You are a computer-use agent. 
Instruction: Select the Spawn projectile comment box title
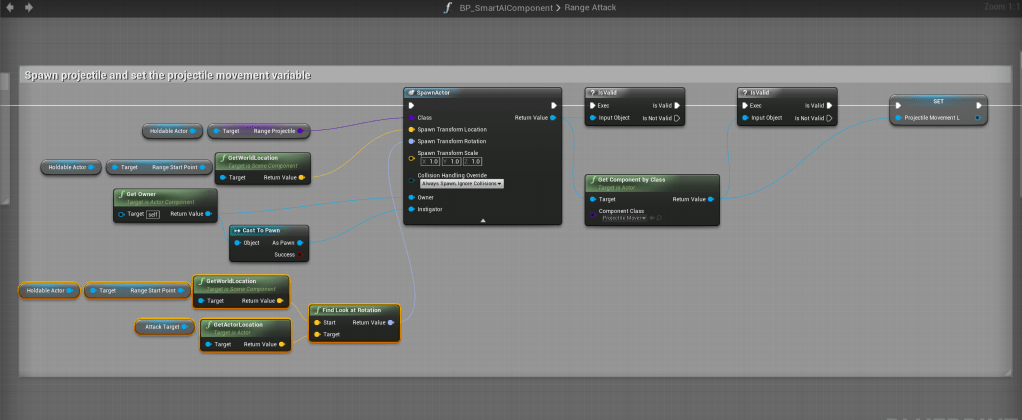[x=168, y=75]
